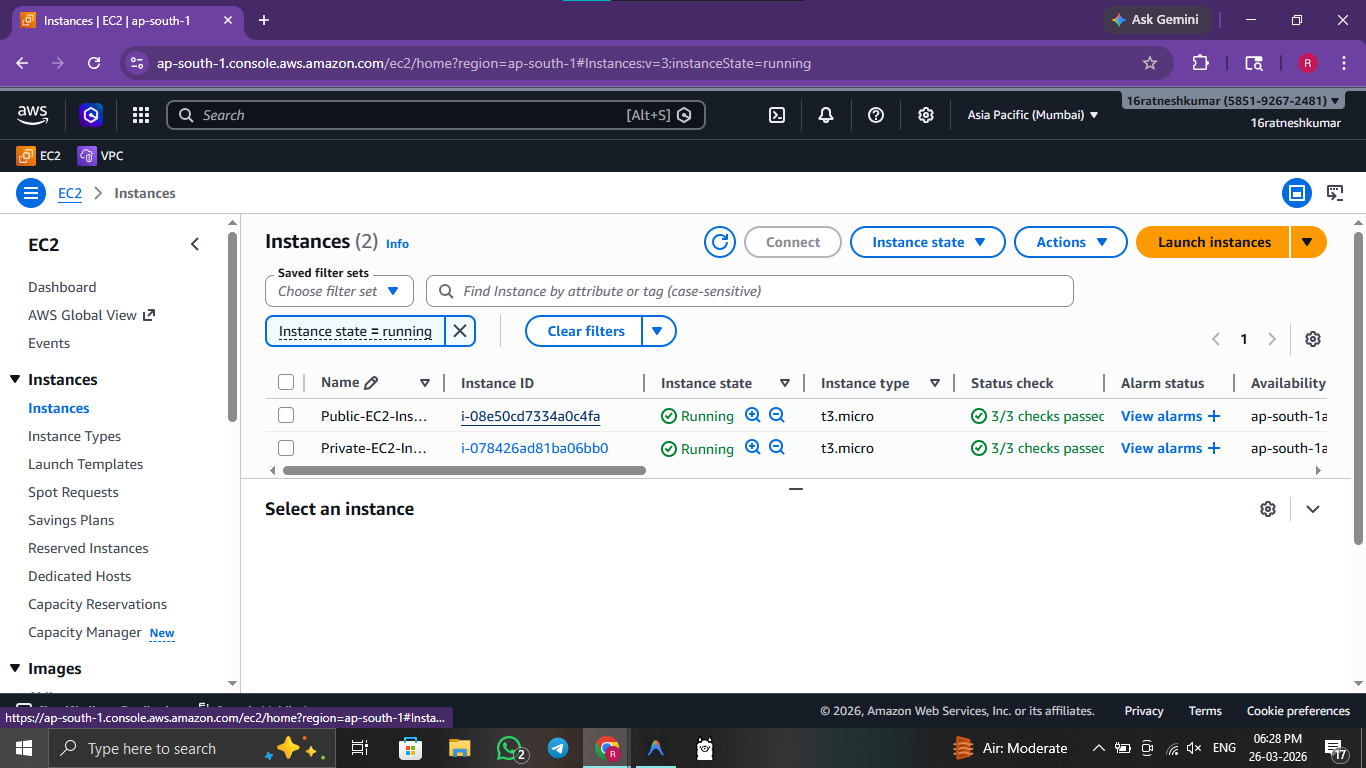The image size is (1366, 768).
Task: Open the Instance state dropdown button
Action: 929,242
